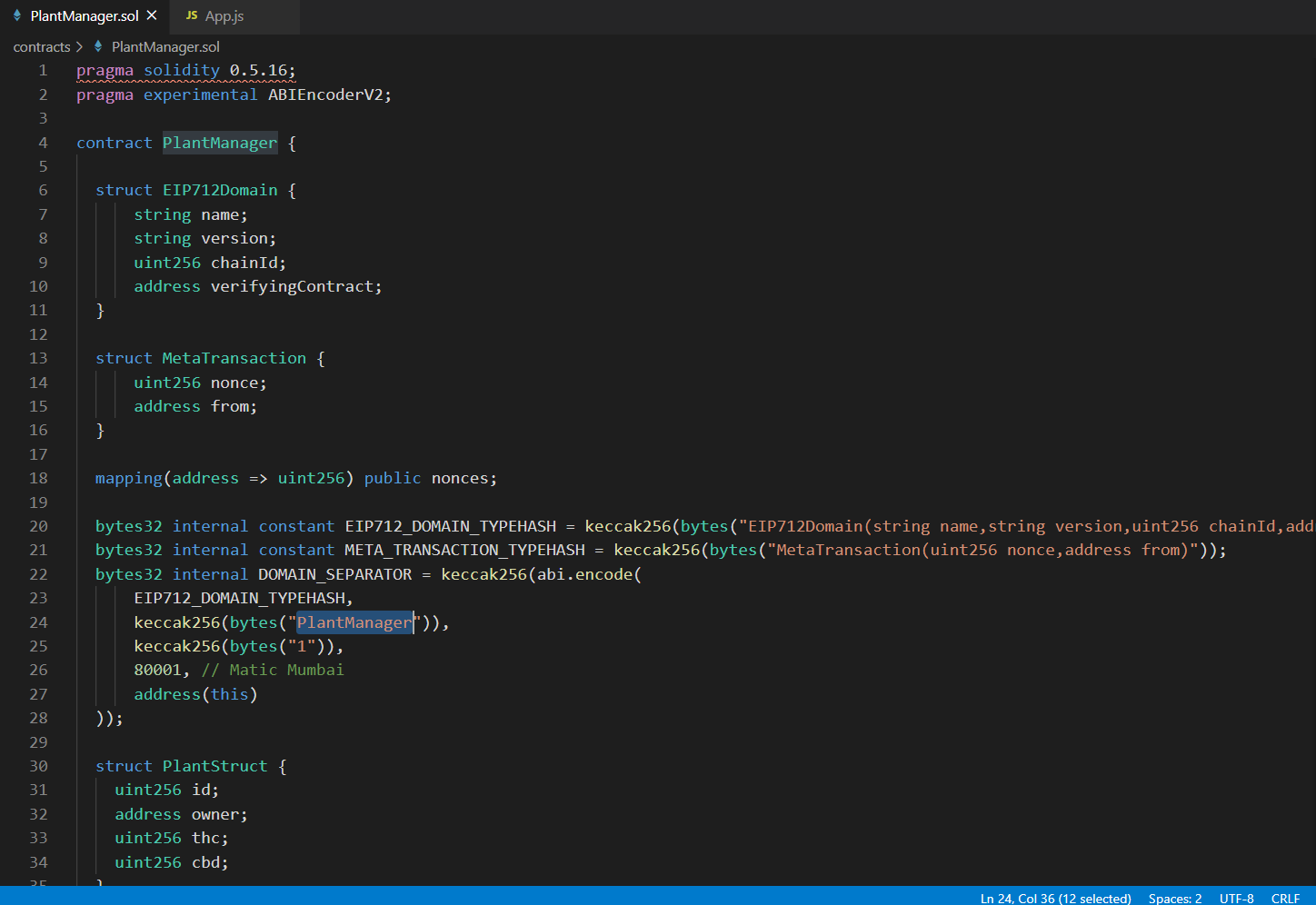This screenshot has width=1316, height=905.
Task: Expand the breadcrumb chevron after contracts
Action: pyautogui.click(x=79, y=46)
